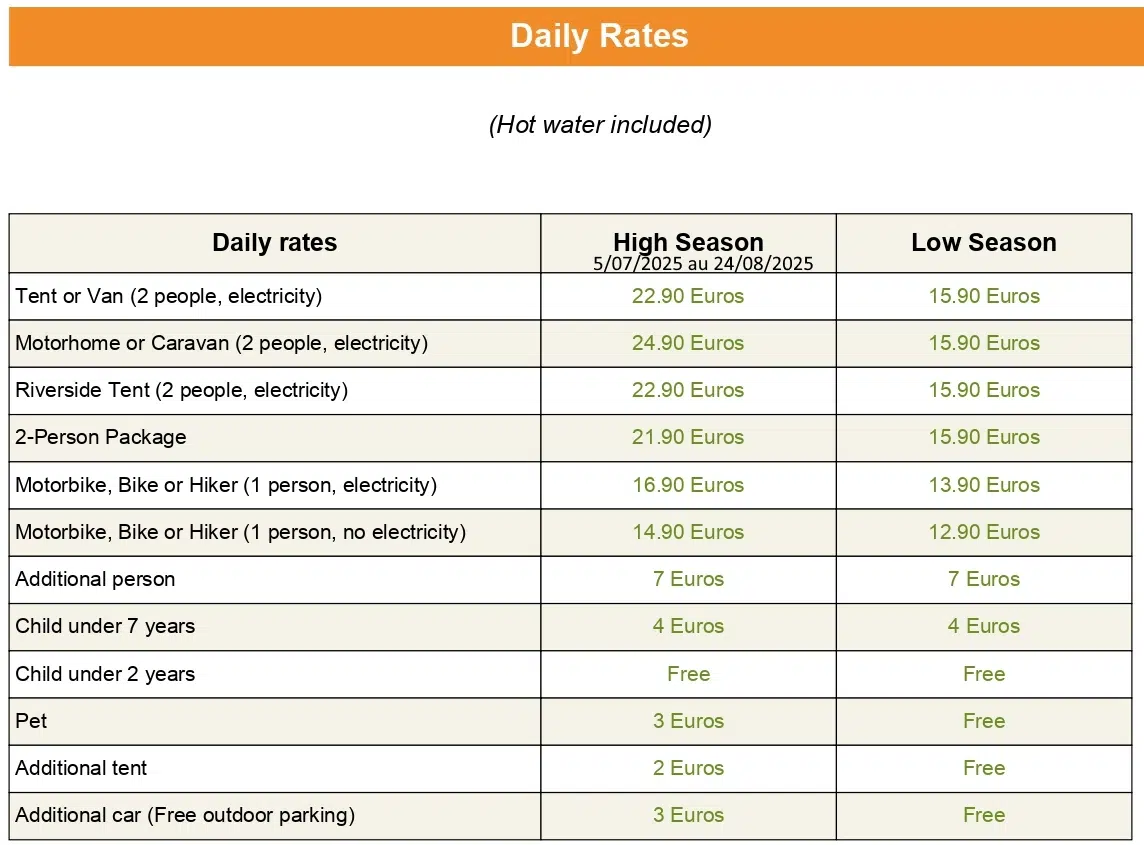Click the 13.90 Euros low season price
The width and height of the screenshot is (1144, 845).
(983, 485)
